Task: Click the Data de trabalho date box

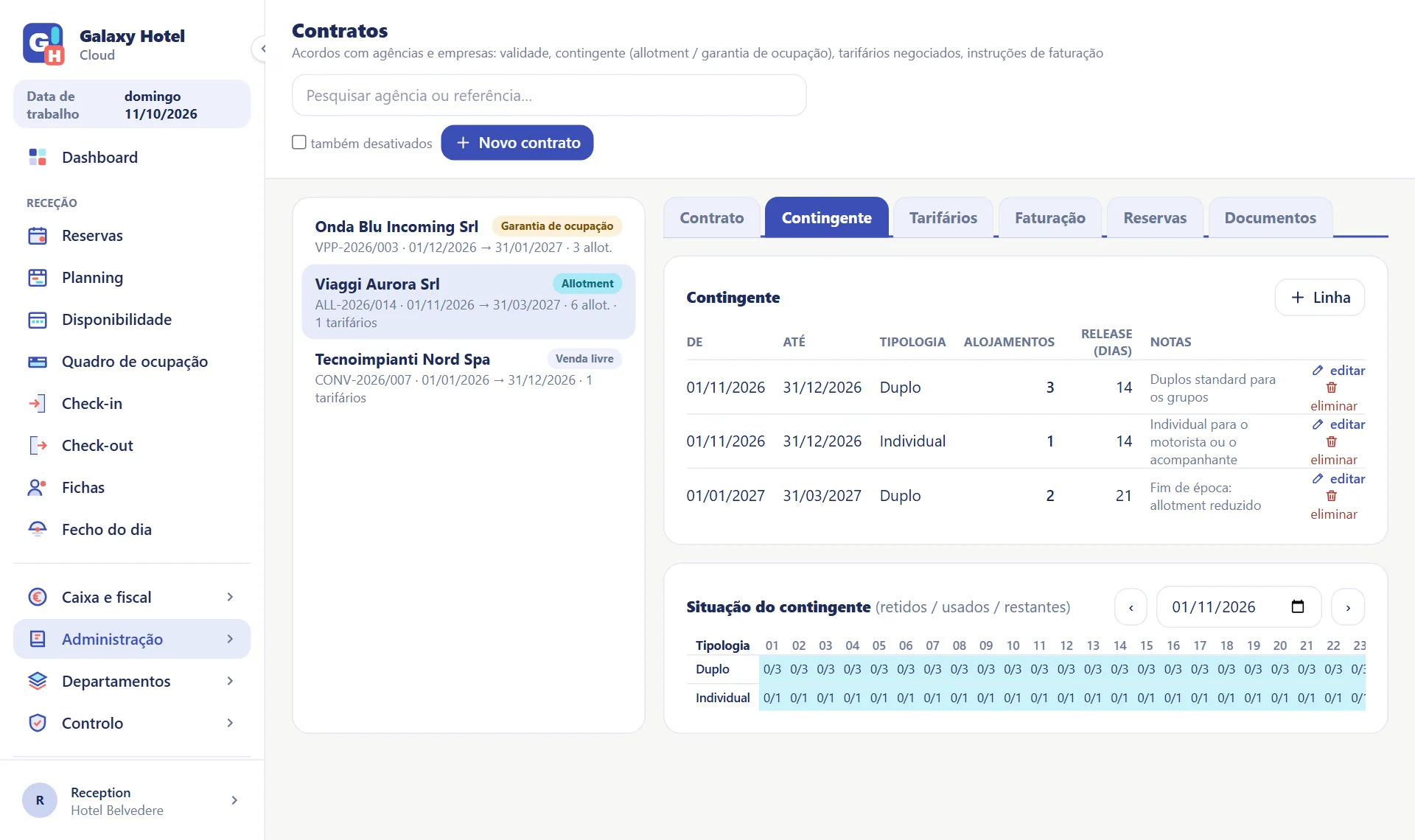Action: pyautogui.click(x=132, y=105)
